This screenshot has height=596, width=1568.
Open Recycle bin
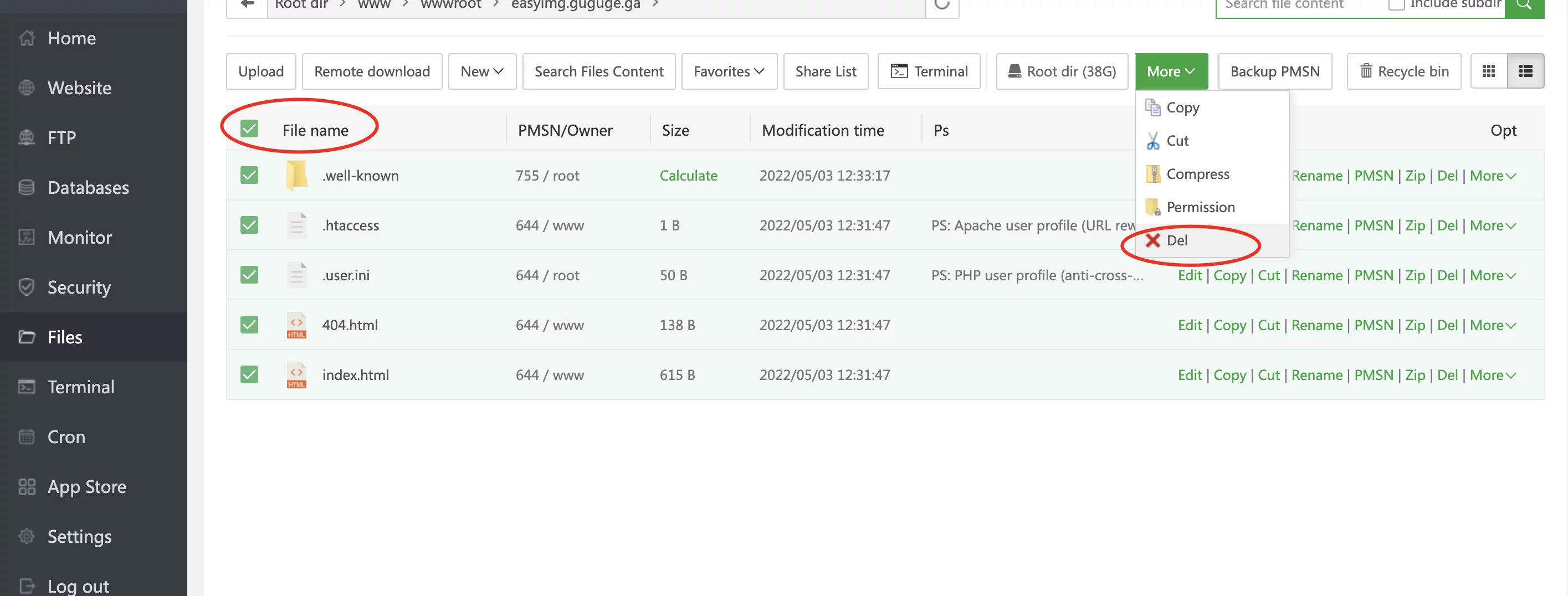pyautogui.click(x=1403, y=71)
